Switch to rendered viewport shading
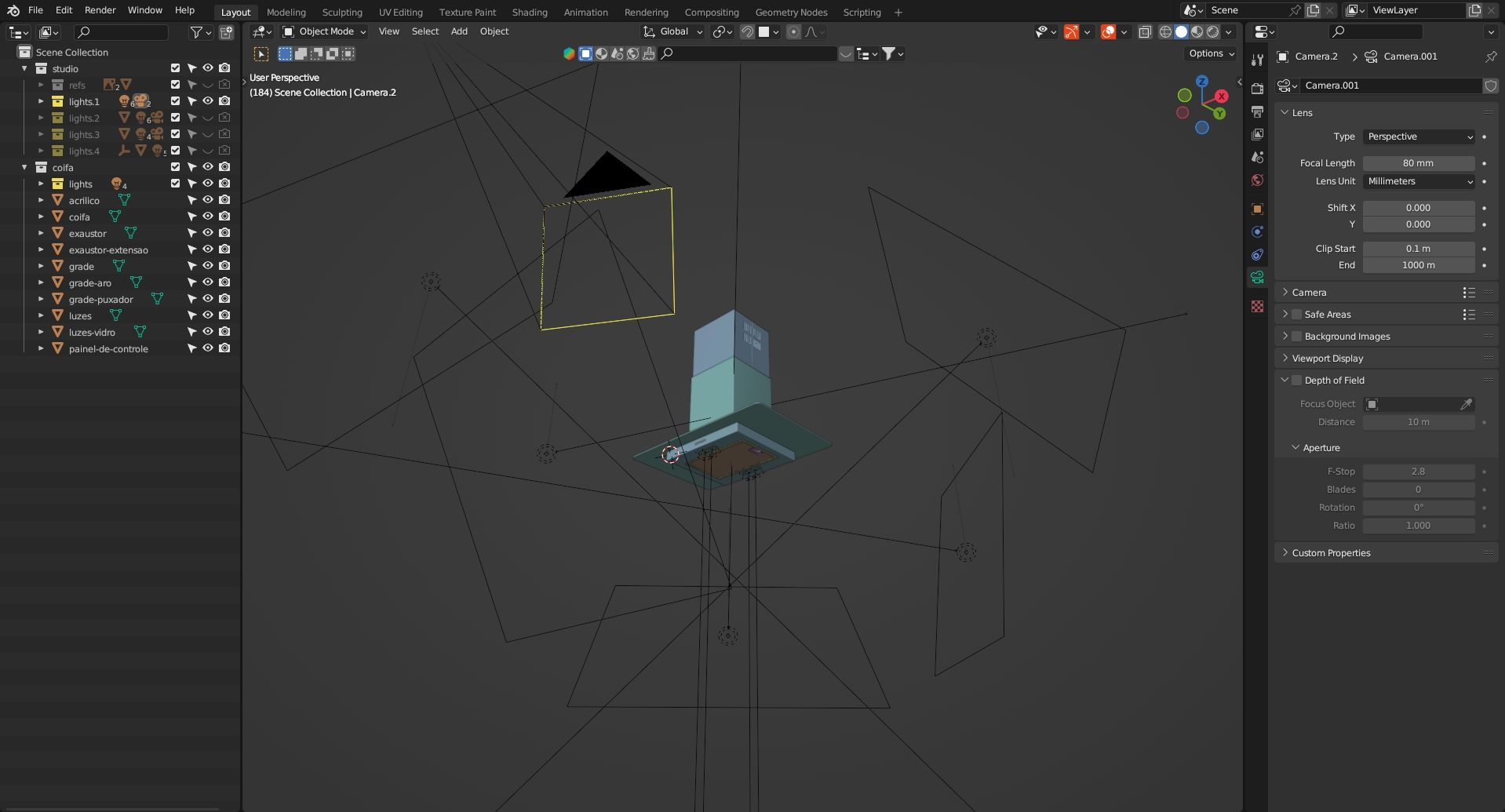The image size is (1505, 812). click(x=1213, y=32)
